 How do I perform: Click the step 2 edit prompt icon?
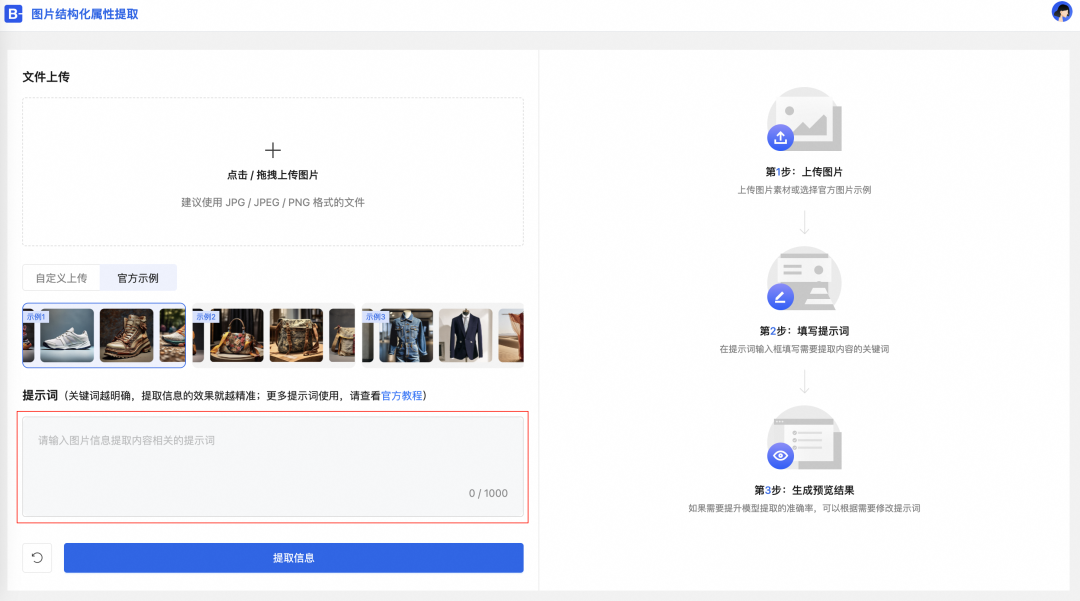[x=780, y=297]
